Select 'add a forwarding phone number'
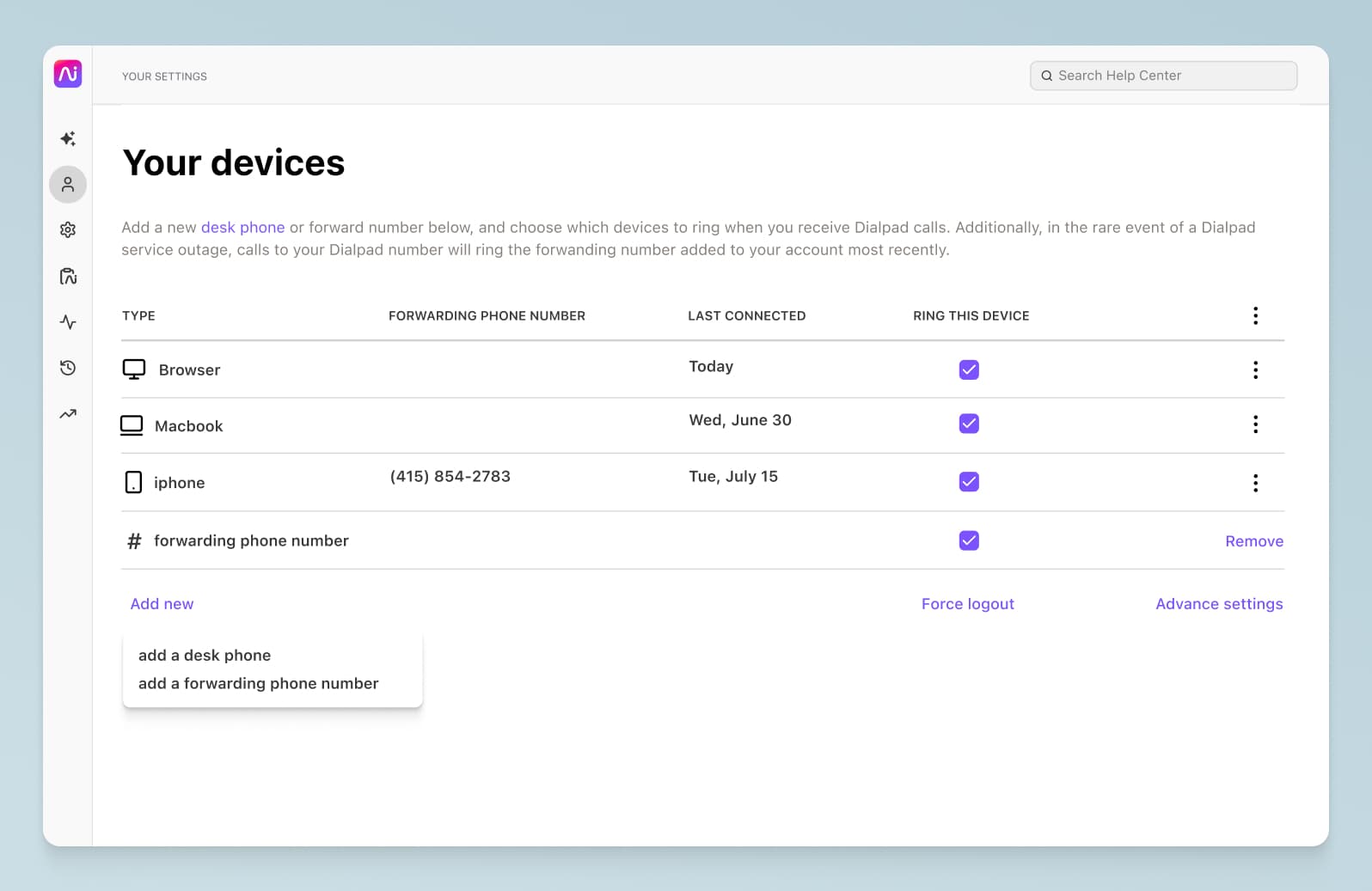The image size is (1372, 891). [258, 684]
